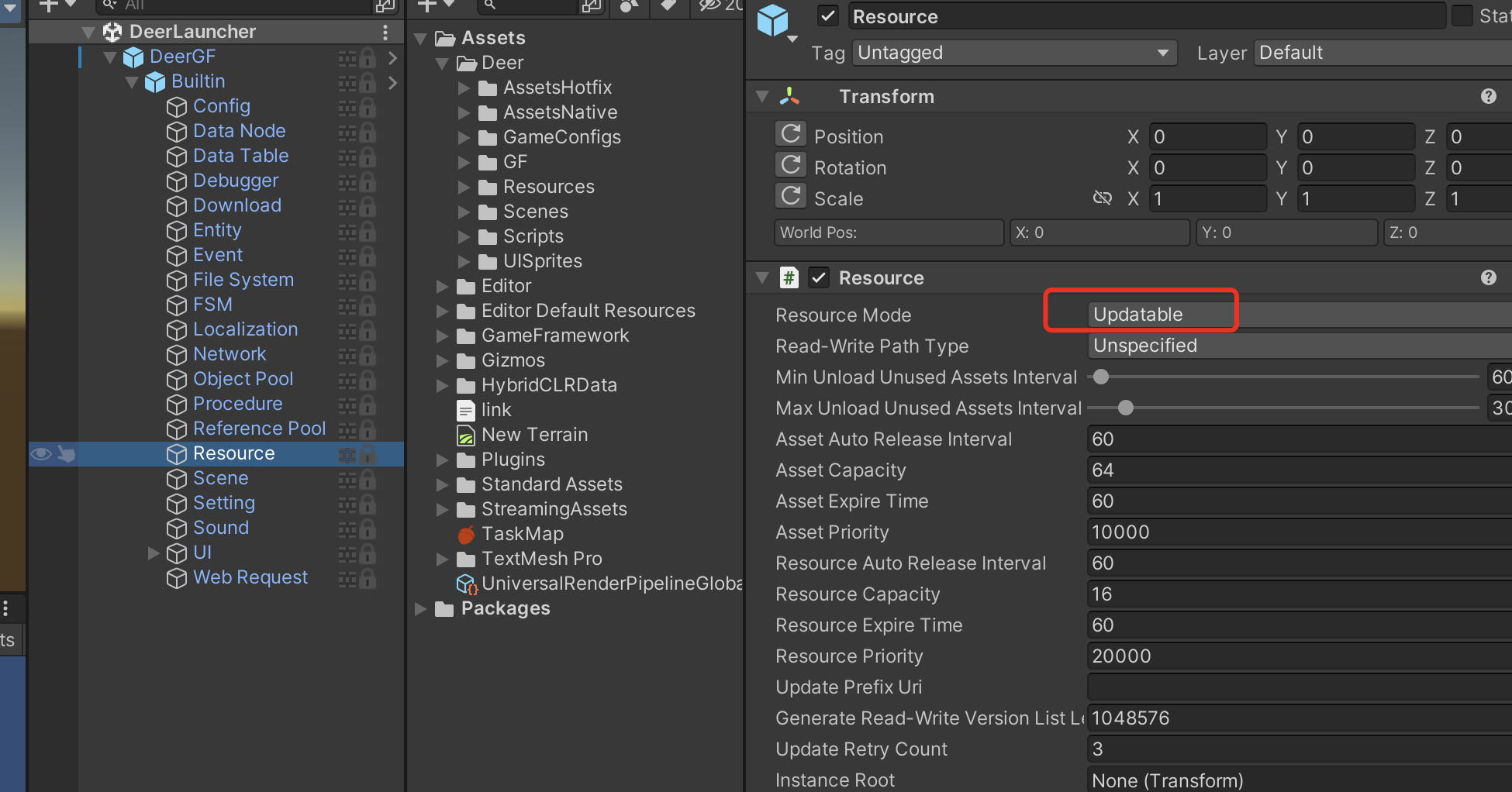Reset Position with its circular arrow button
The height and width of the screenshot is (792, 1512).
point(791,135)
